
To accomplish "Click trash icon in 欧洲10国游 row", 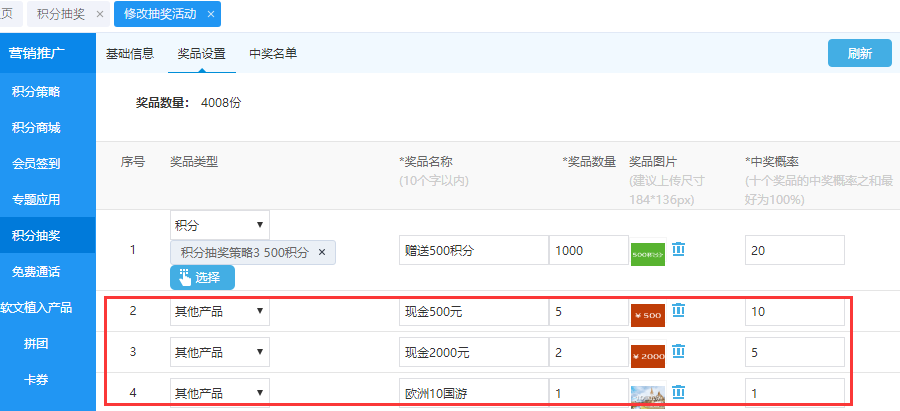I will [x=678, y=392].
